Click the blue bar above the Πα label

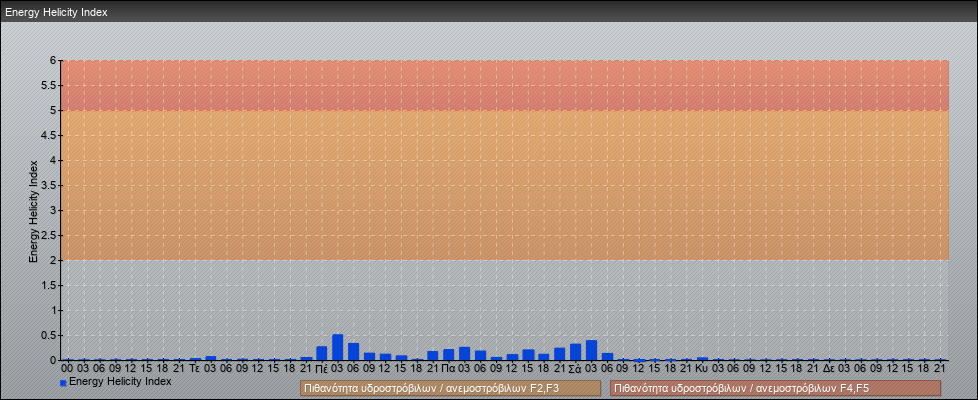point(448,354)
